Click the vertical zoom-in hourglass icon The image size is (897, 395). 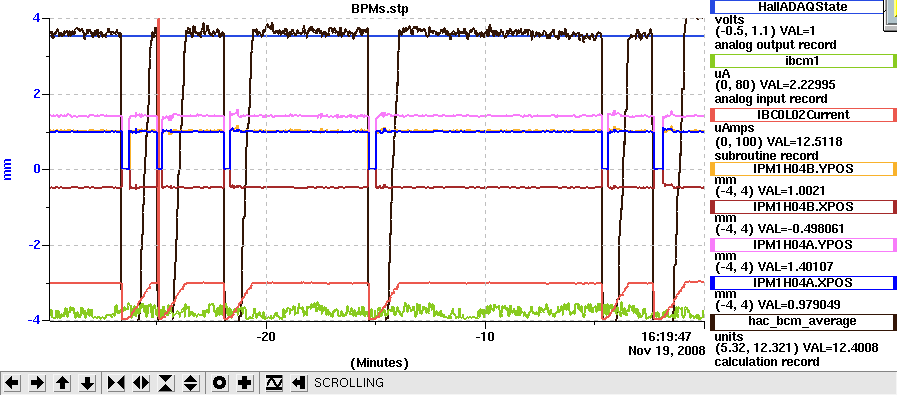point(165,383)
